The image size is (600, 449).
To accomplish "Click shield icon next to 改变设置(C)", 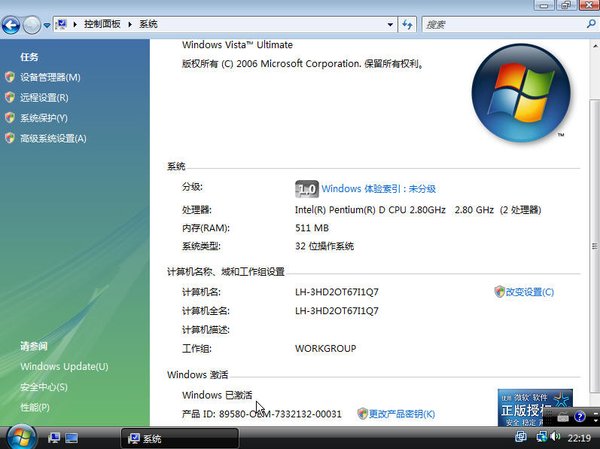I will click(499, 292).
